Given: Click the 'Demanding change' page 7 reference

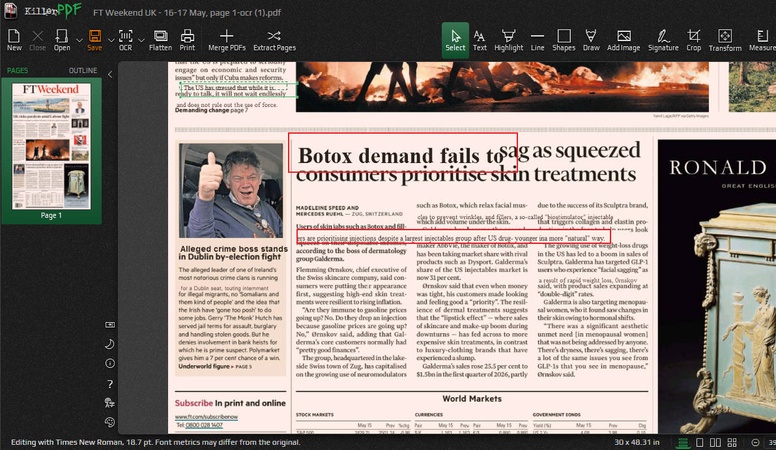Looking at the screenshot, I should point(211,110).
